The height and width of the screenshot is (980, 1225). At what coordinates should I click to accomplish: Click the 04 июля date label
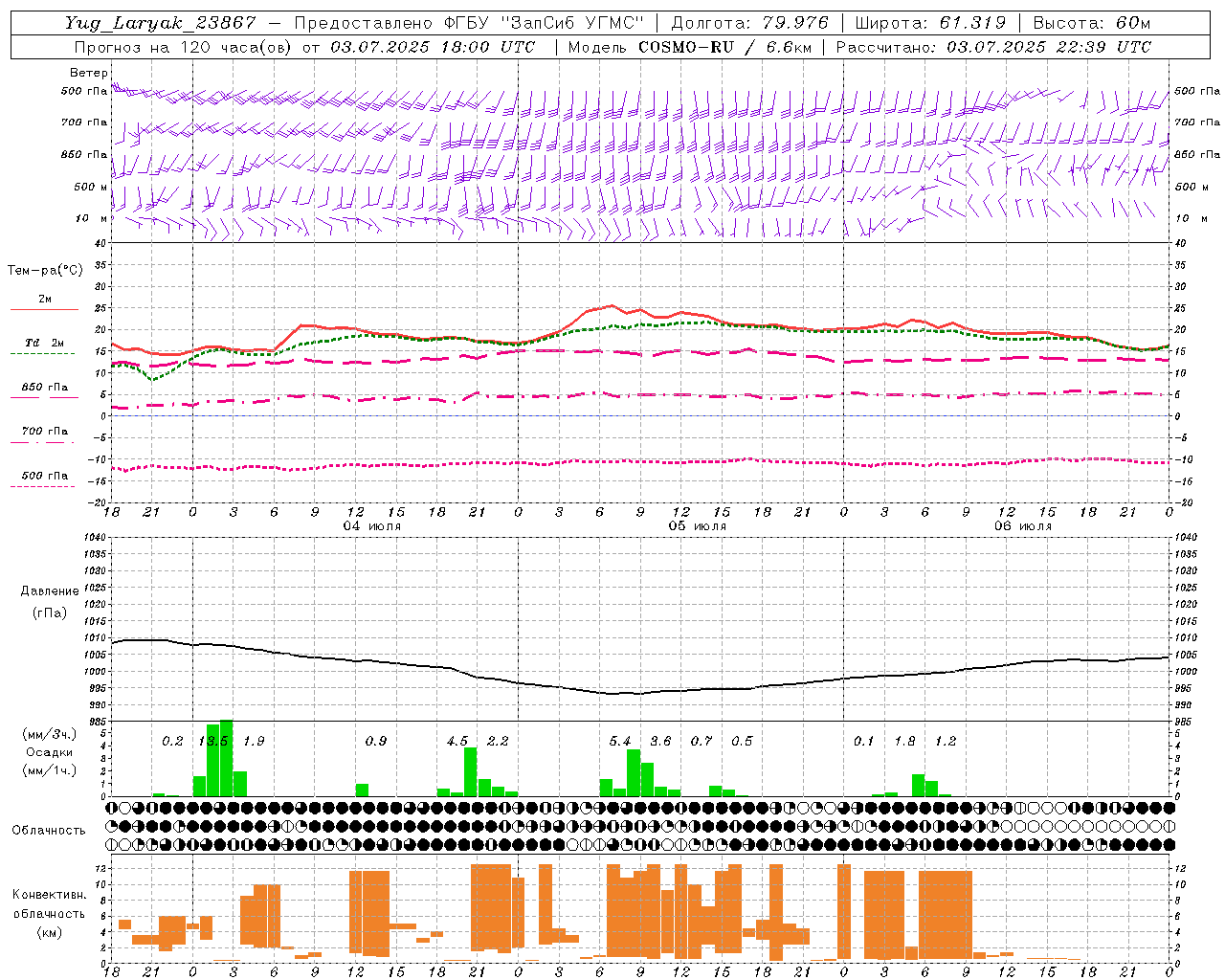(372, 526)
